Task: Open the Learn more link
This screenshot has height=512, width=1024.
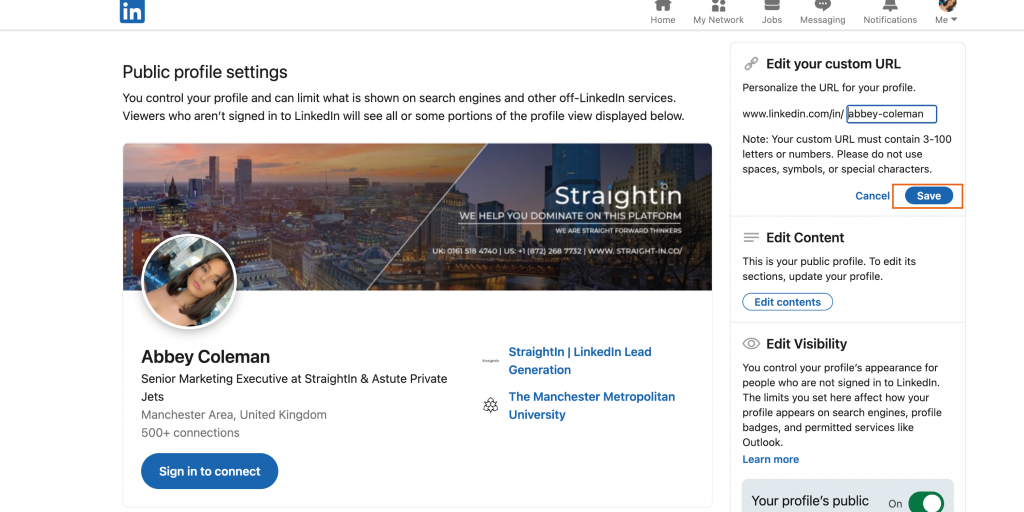Action: [770, 459]
